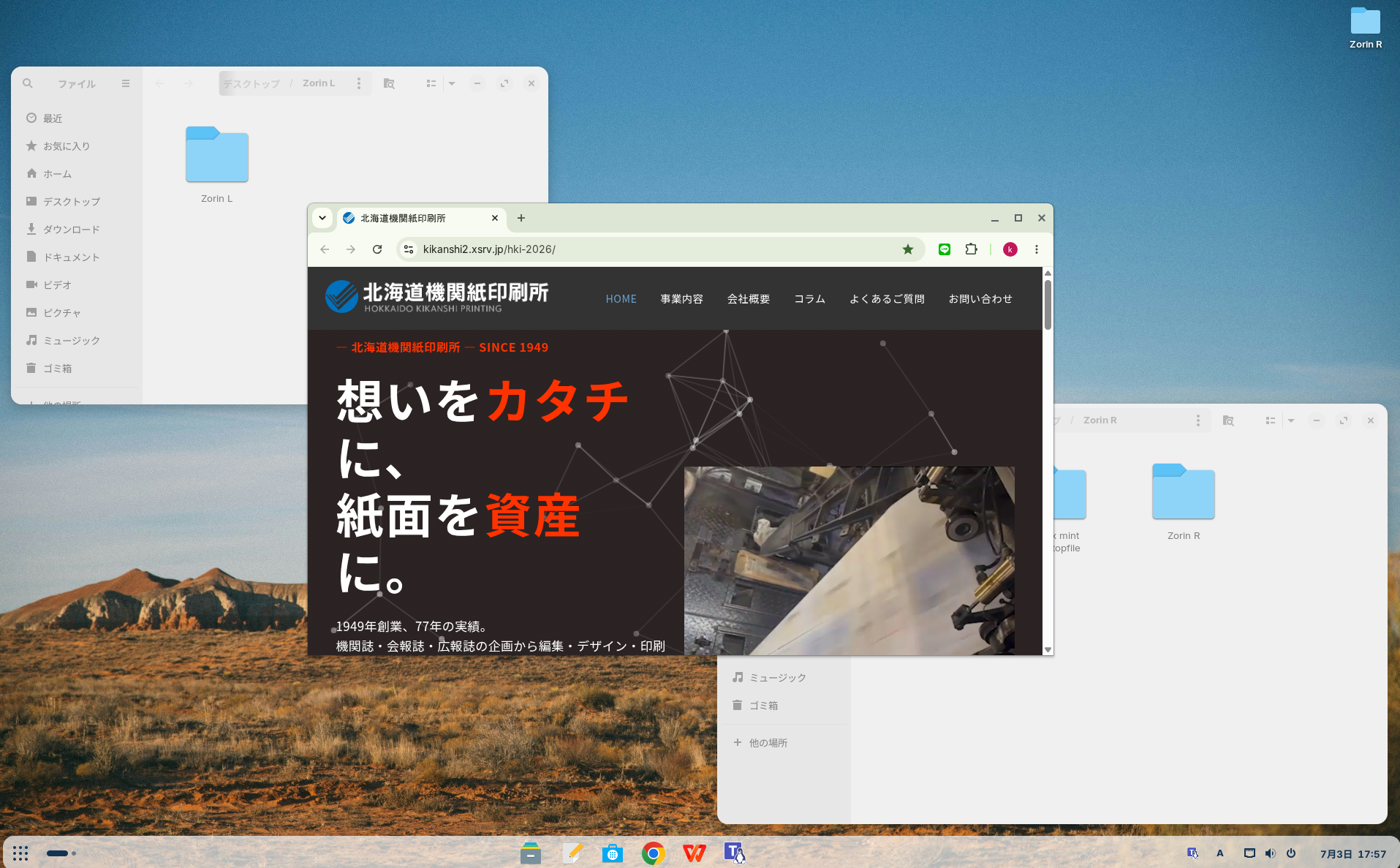This screenshot has height=868, width=1400.
Task: Toggle the bookmark star in Chrome
Action: (x=908, y=249)
